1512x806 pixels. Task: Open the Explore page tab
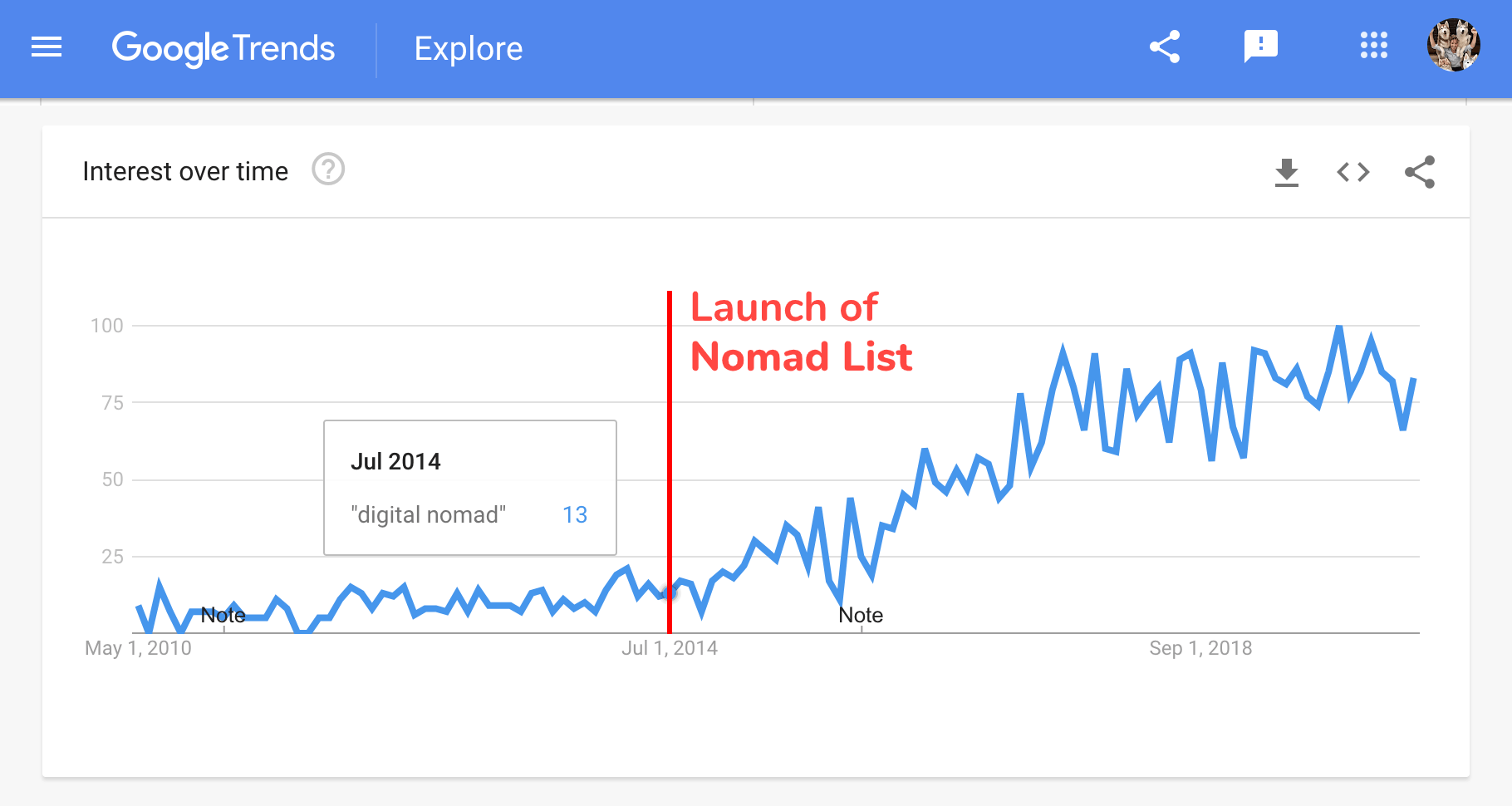469,49
